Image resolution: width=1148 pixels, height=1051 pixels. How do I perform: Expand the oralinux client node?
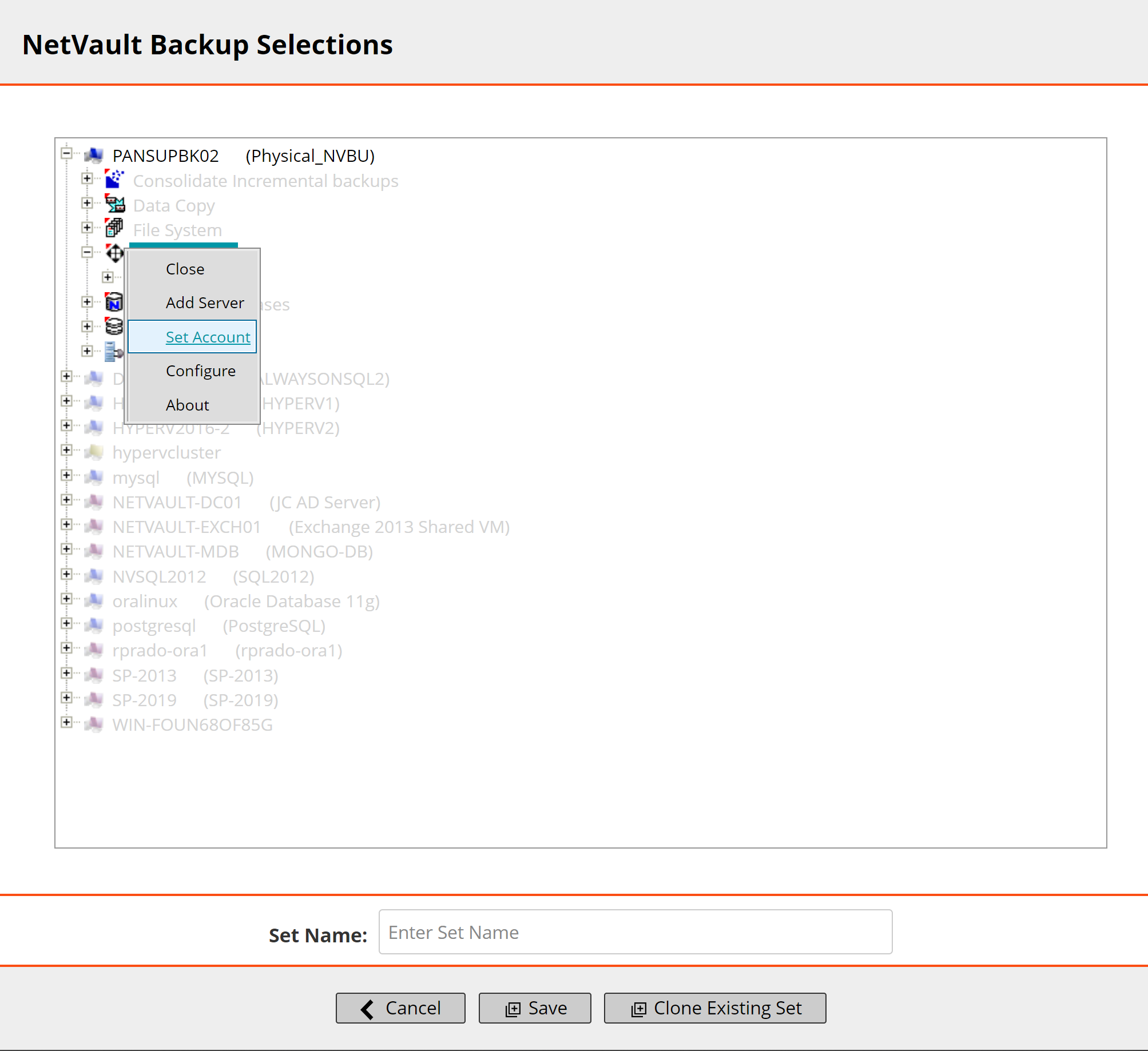pyautogui.click(x=66, y=599)
